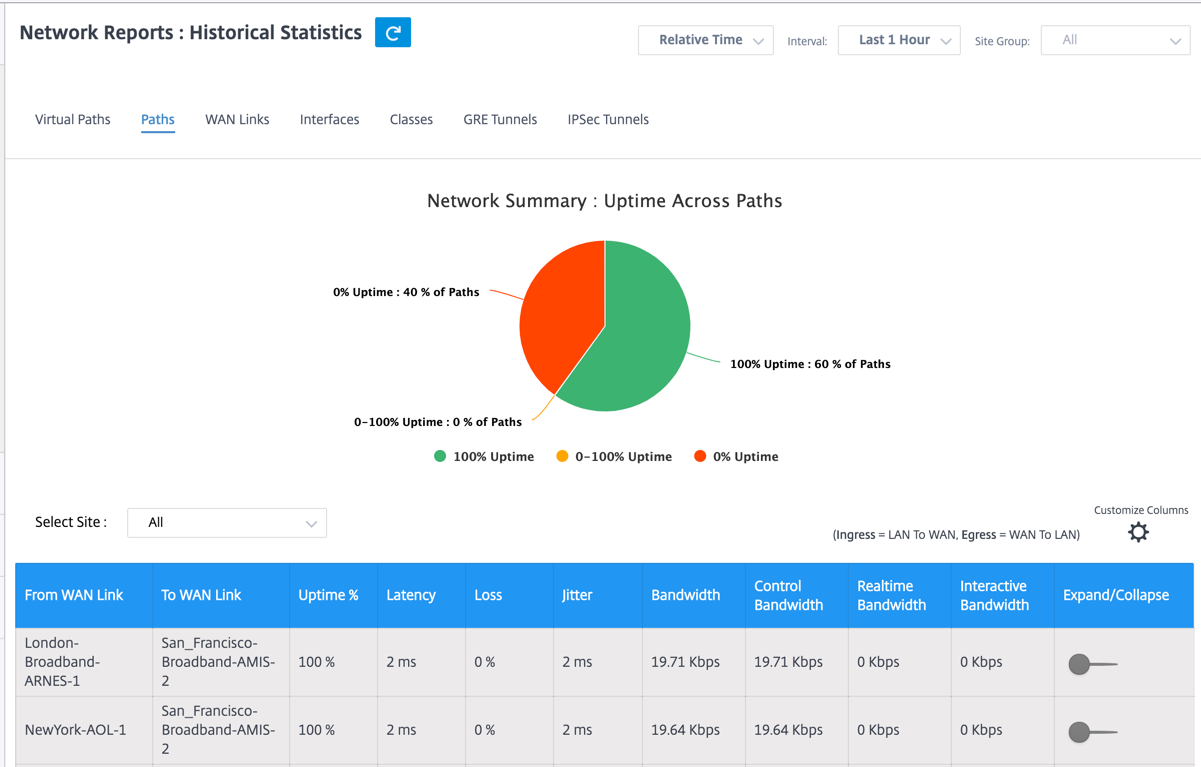
Task: Click the blue refresh icon button
Action: (x=393, y=33)
